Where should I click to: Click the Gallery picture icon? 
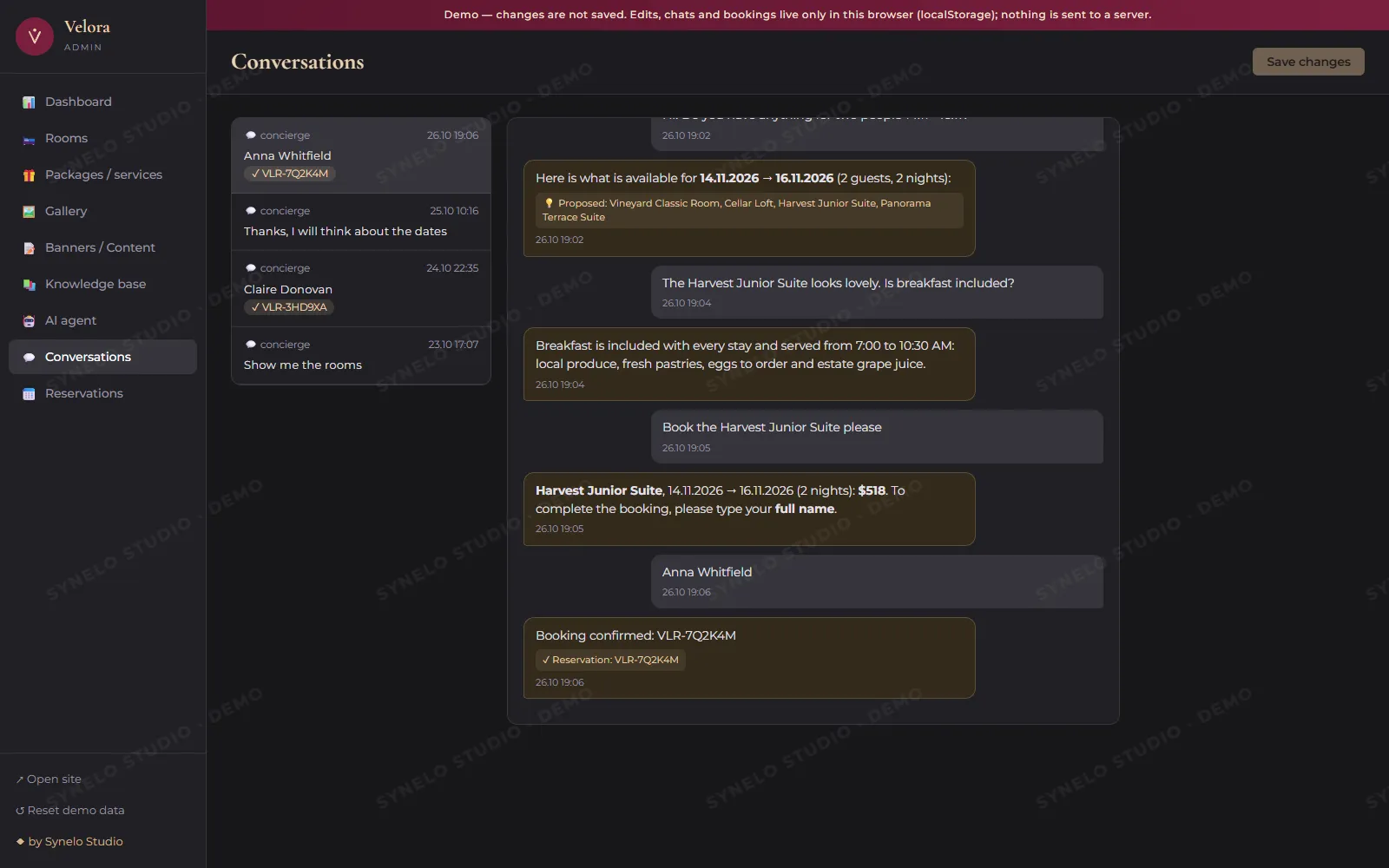coord(29,211)
